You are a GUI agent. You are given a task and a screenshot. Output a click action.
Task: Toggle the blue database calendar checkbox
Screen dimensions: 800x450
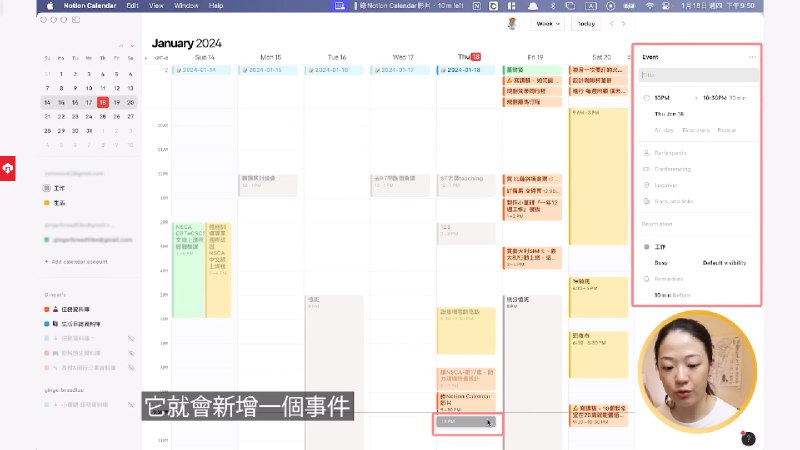pos(46,324)
